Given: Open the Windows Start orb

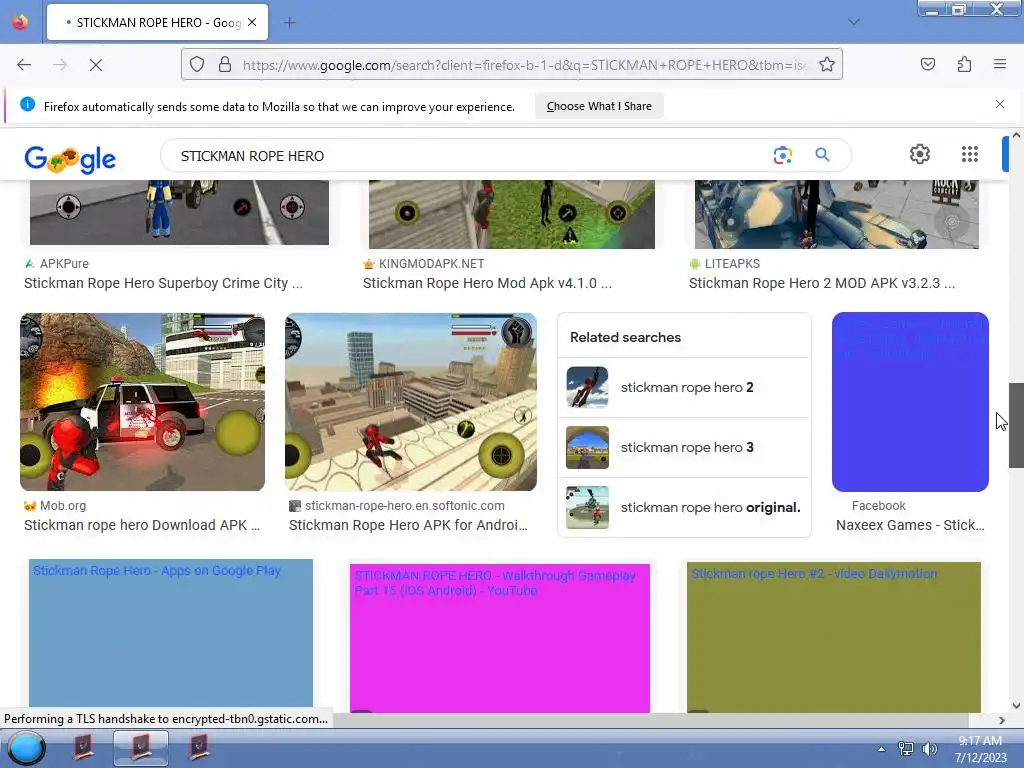Looking at the screenshot, I should (x=26, y=748).
